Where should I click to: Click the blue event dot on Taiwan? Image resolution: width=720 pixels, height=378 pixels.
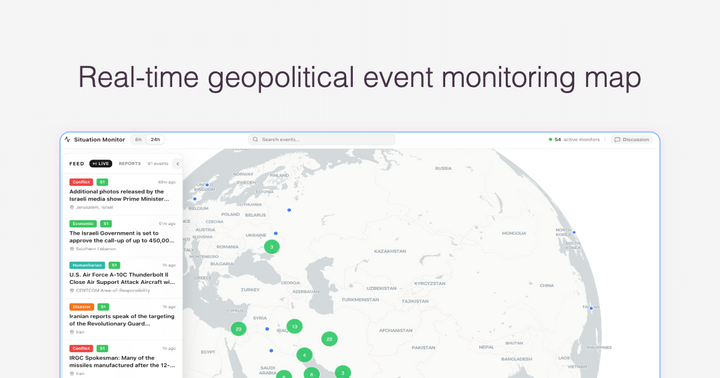[591, 309]
